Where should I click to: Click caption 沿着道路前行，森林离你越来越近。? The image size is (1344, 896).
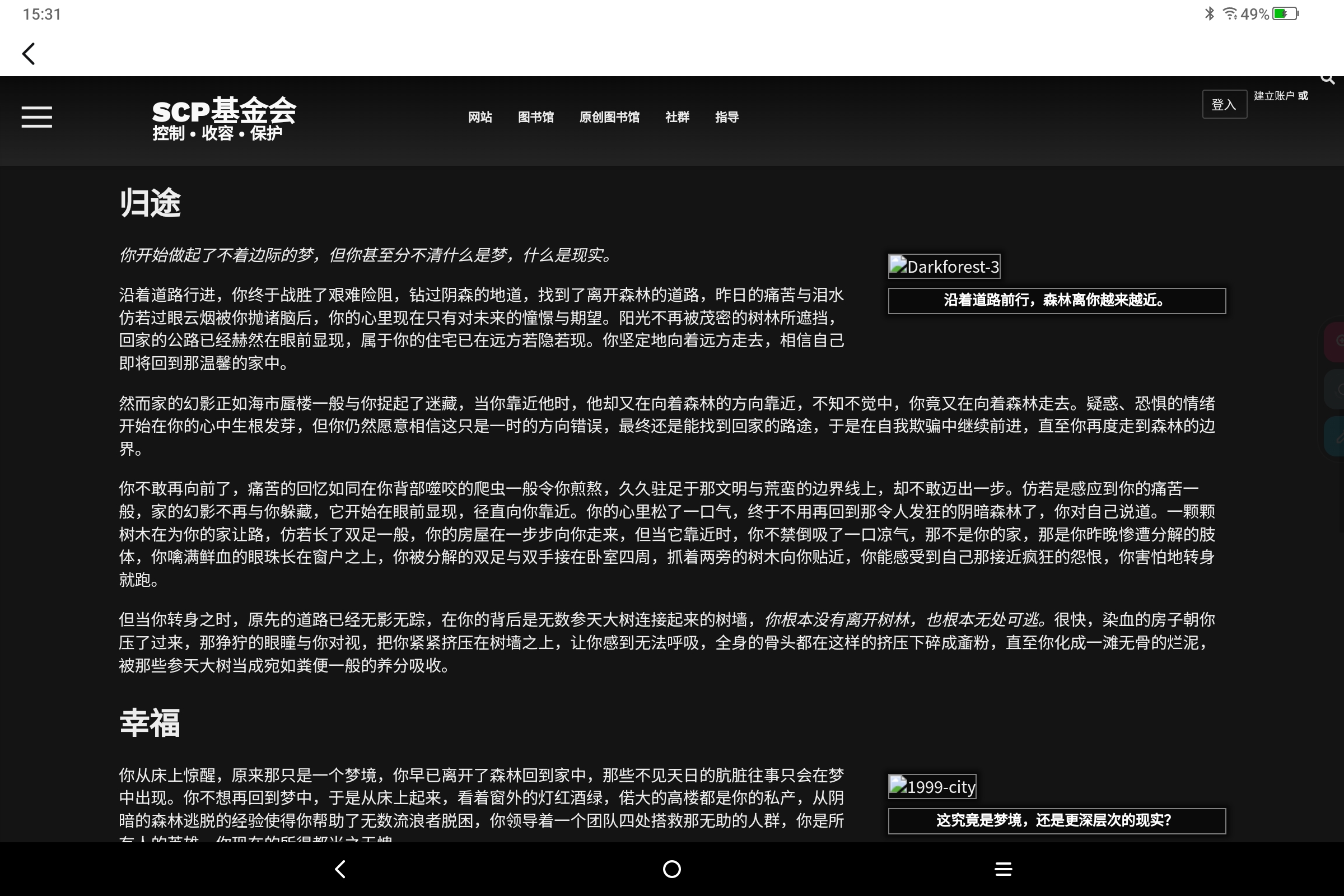pyautogui.click(x=1057, y=301)
